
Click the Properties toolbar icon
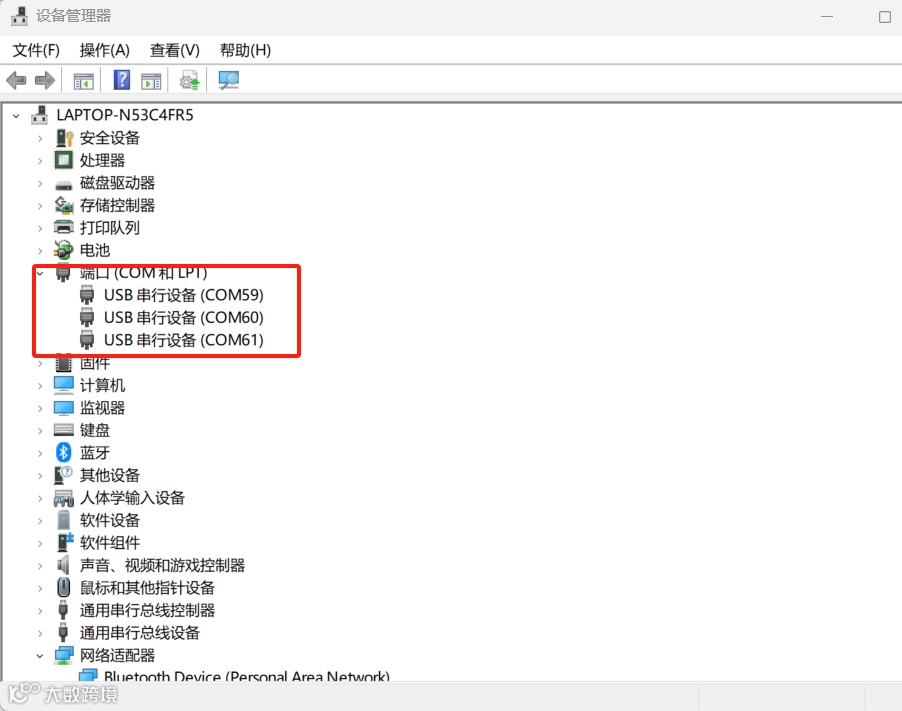[x=151, y=80]
